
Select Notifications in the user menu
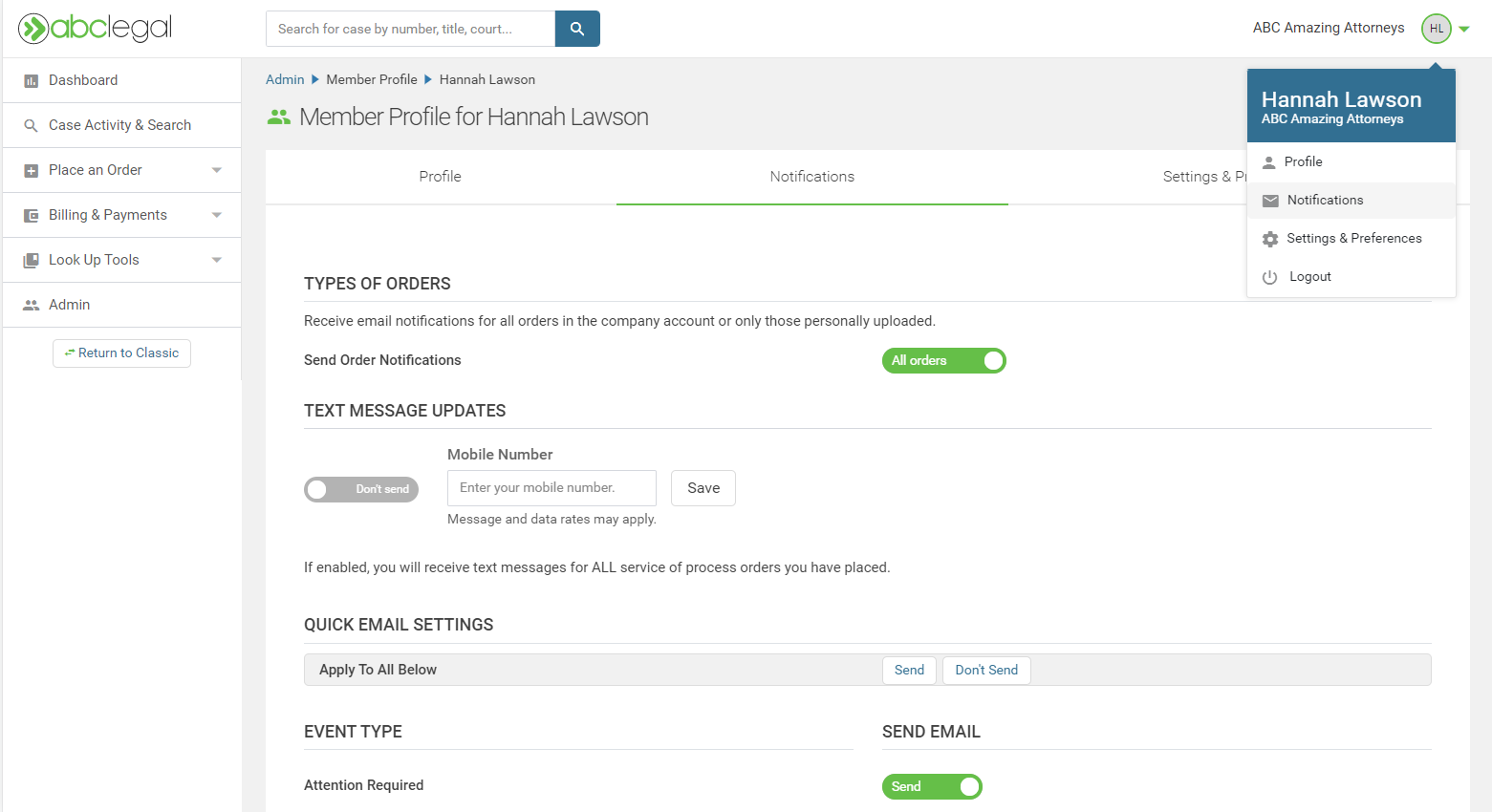click(1325, 200)
